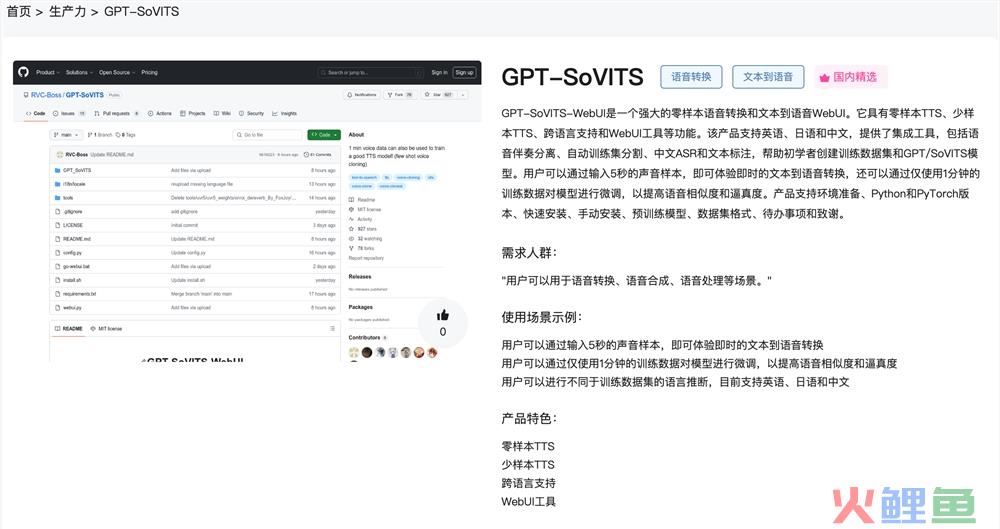Open the Projects tab
This screenshot has width=1000, height=529.
point(193,114)
